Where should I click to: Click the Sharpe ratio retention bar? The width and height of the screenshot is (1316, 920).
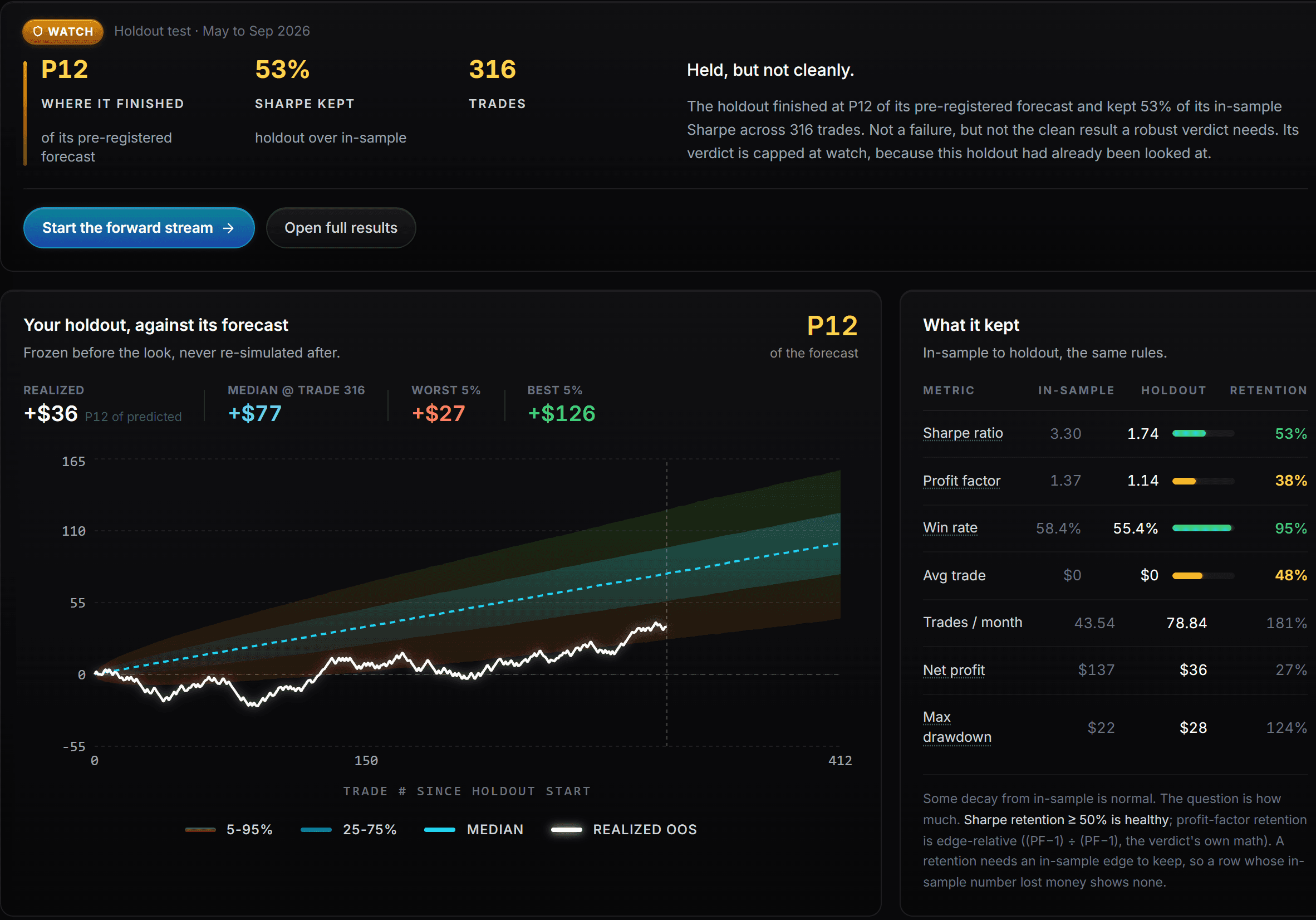[1202, 434]
